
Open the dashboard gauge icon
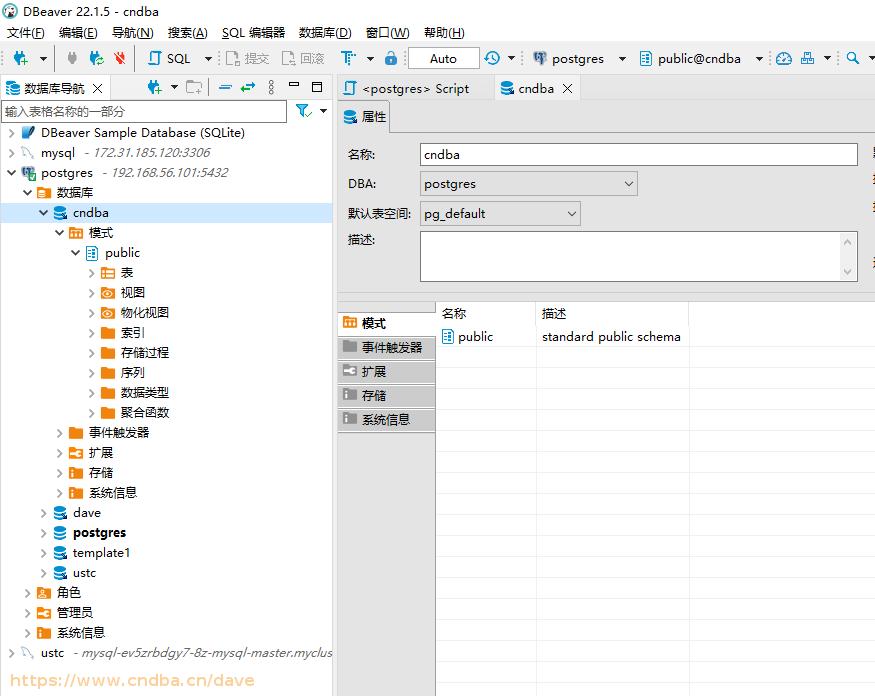click(783, 58)
